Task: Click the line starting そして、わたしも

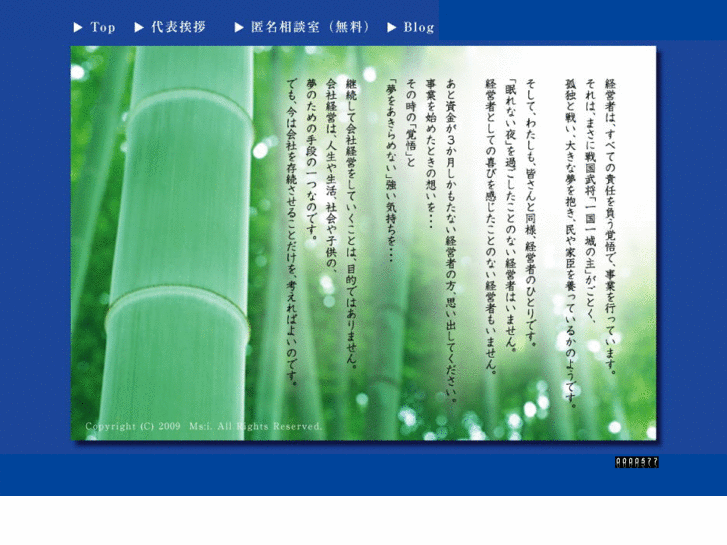Action: (x=531, y=213)
